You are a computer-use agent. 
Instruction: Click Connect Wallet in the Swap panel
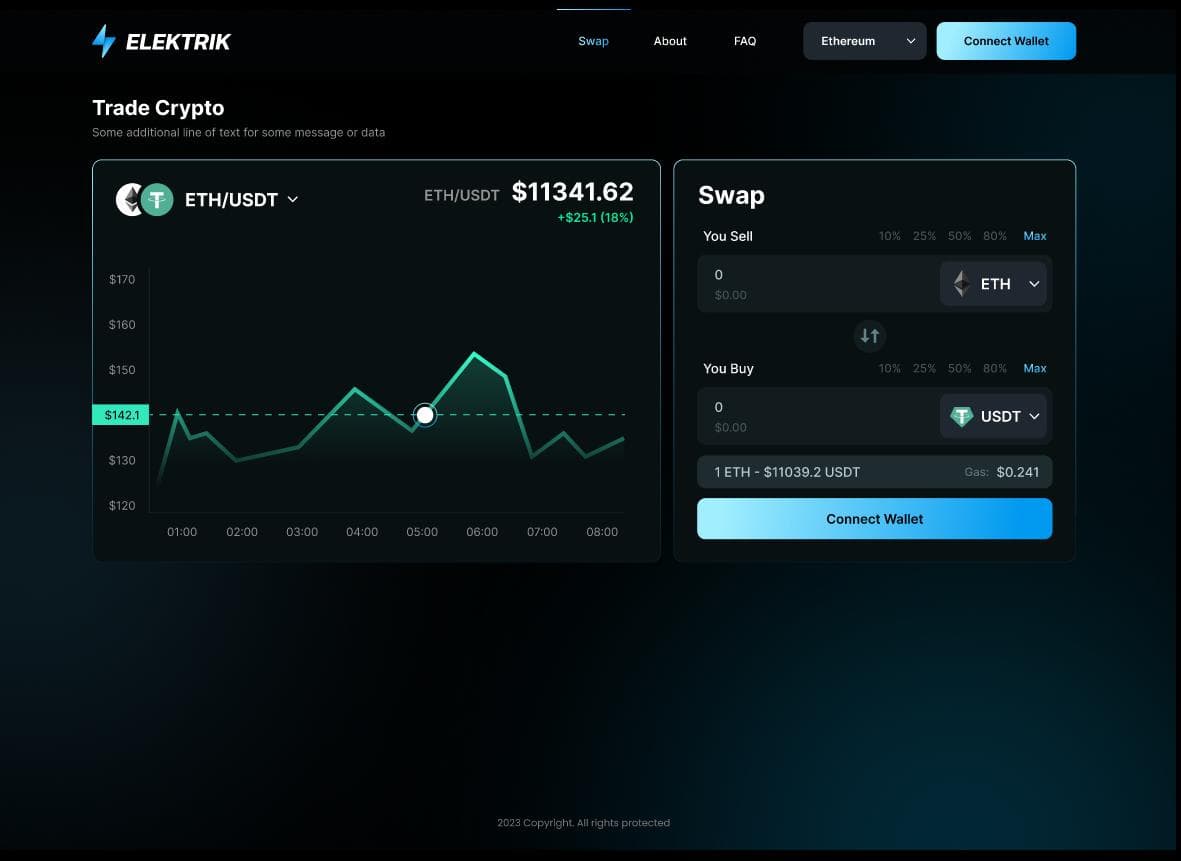click(x=874, y=519)
